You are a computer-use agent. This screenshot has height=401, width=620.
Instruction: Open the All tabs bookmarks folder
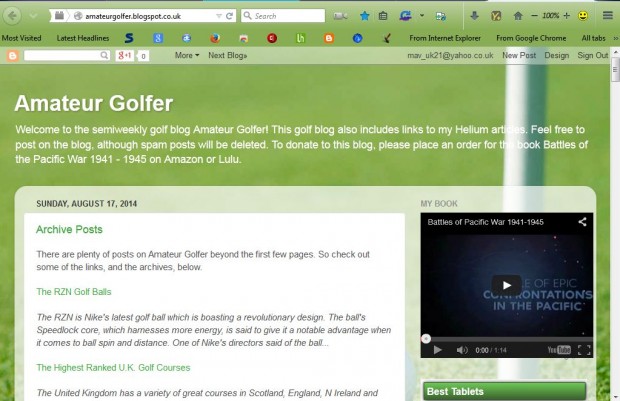(x=593, y=38)
